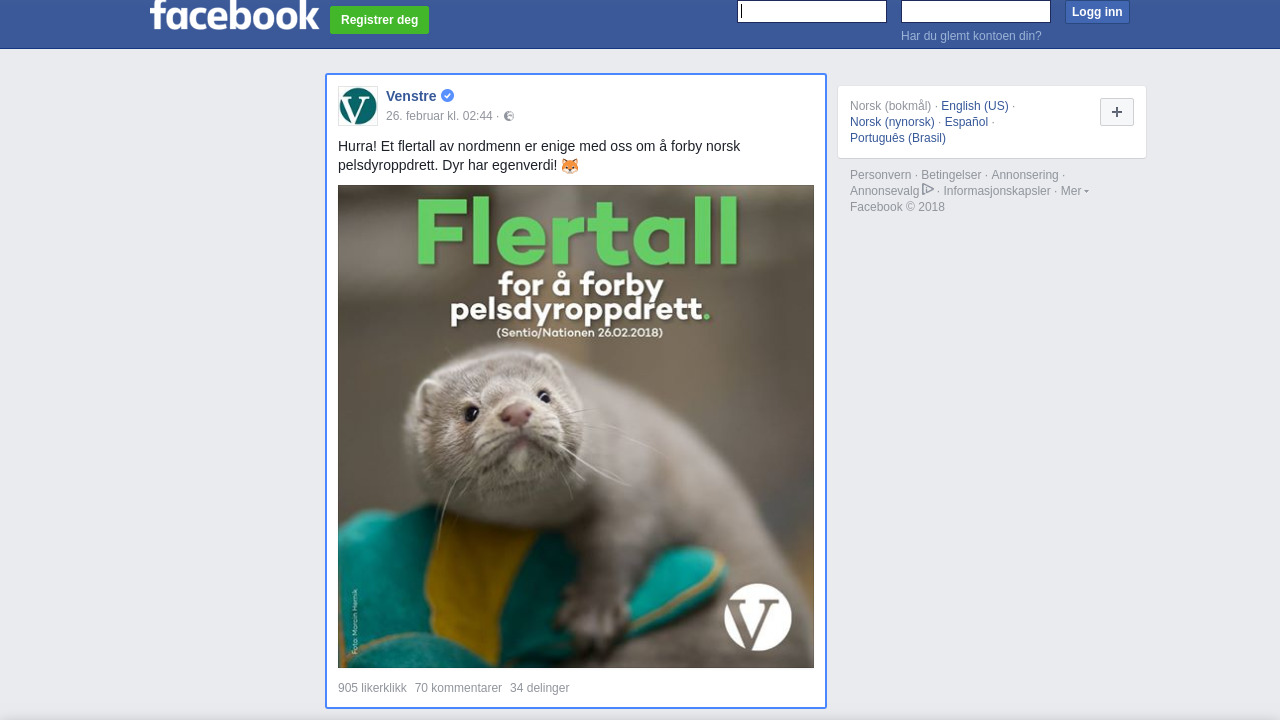Click the Logg inn button

[x=1097, y=12]
